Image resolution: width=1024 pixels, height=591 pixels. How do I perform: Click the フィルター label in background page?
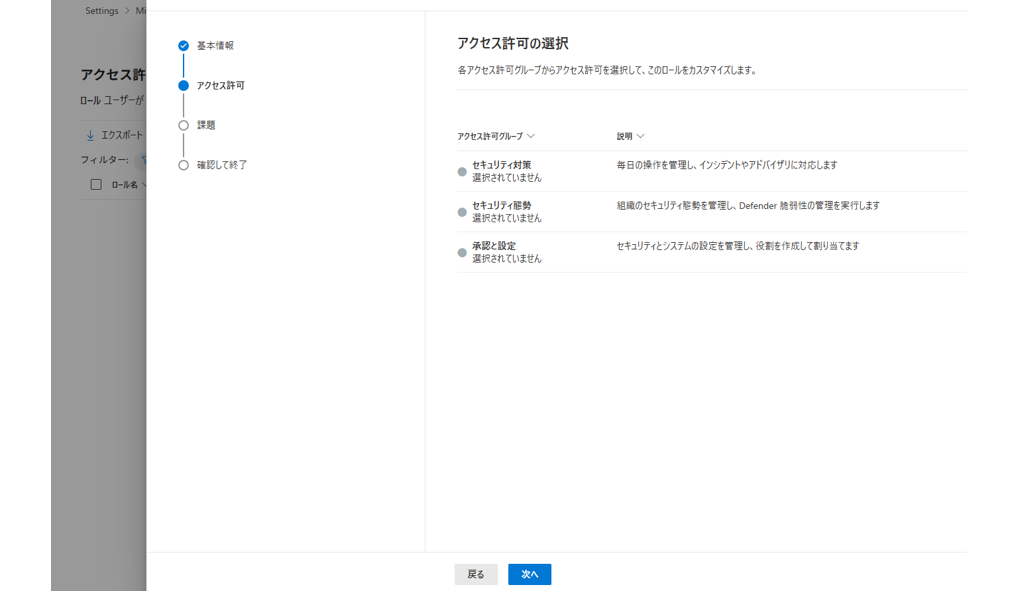click(x=104, y=160)
